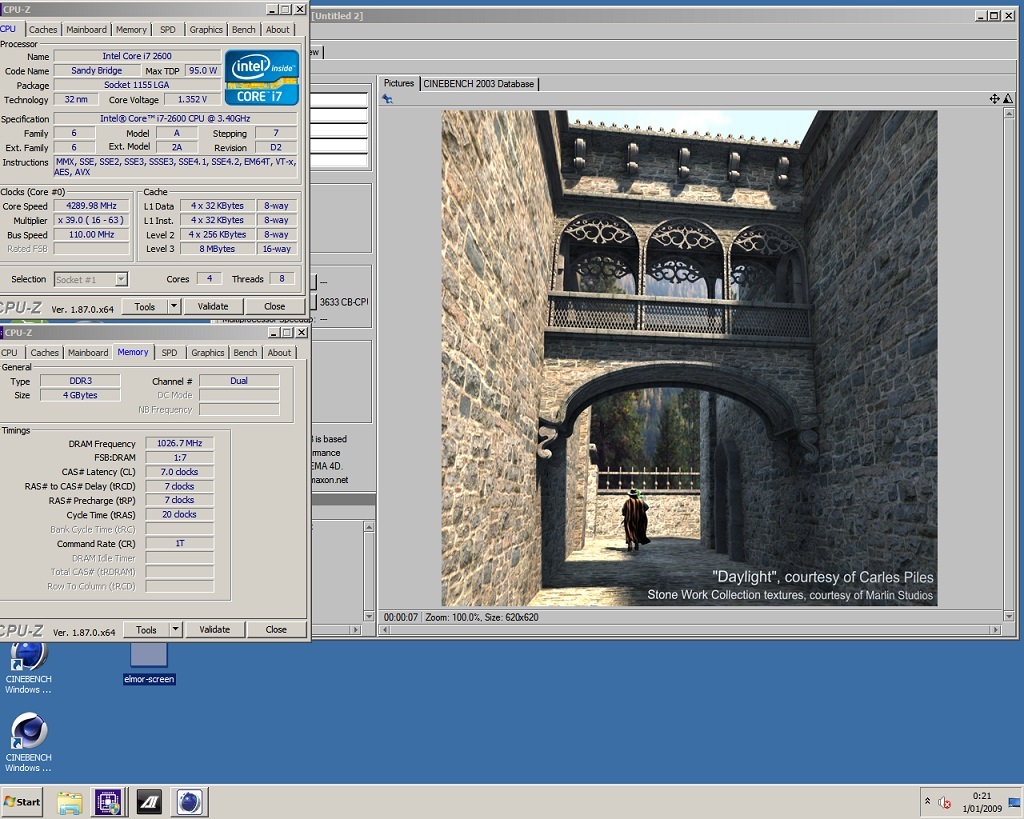This screenshot has width=1024, height=819.
Task: Click the Memory Type DDR3 field
Action: click(x=80, y=381)
